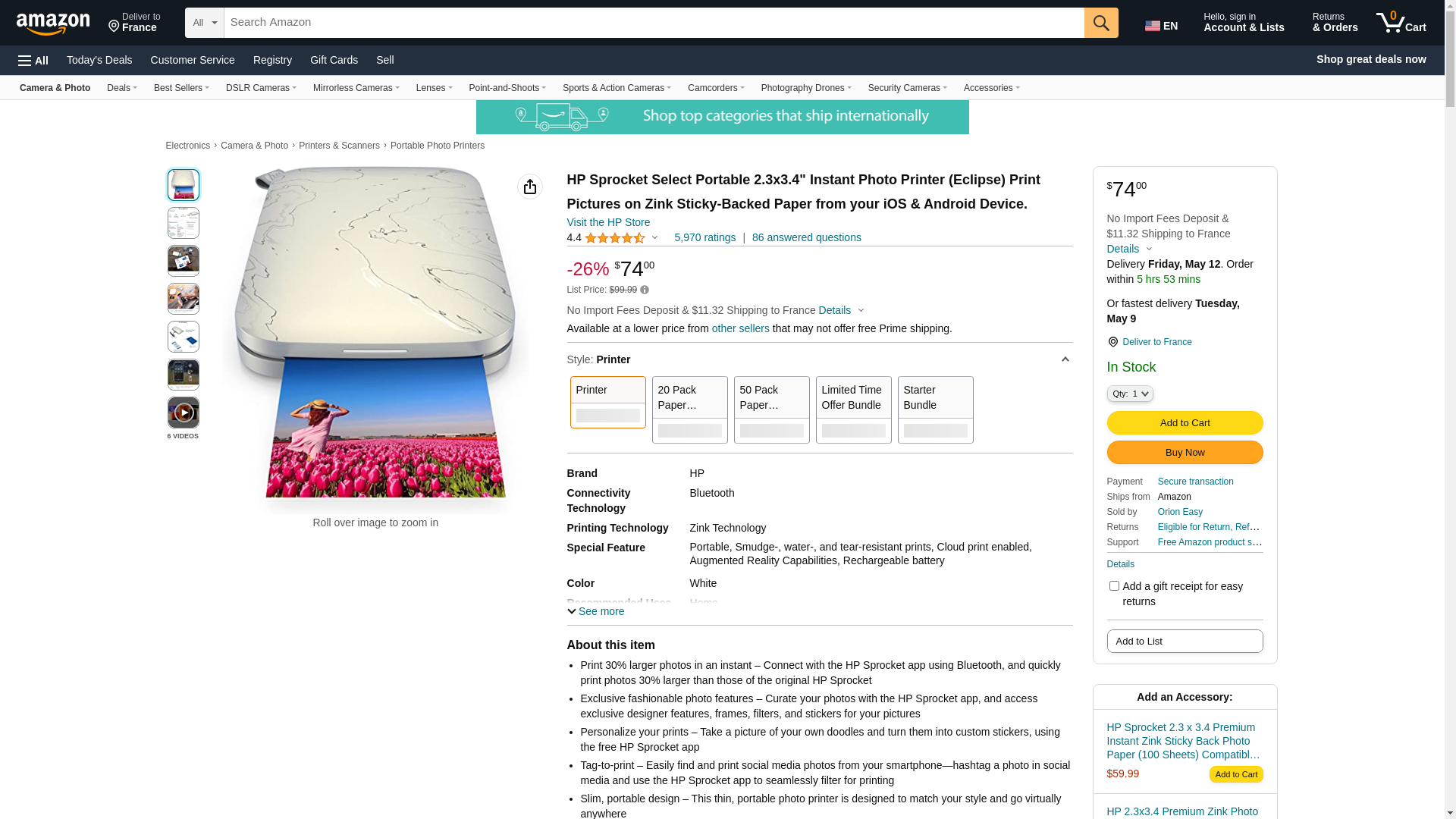Click the search magnifier button

click(x=1101, y=23)
